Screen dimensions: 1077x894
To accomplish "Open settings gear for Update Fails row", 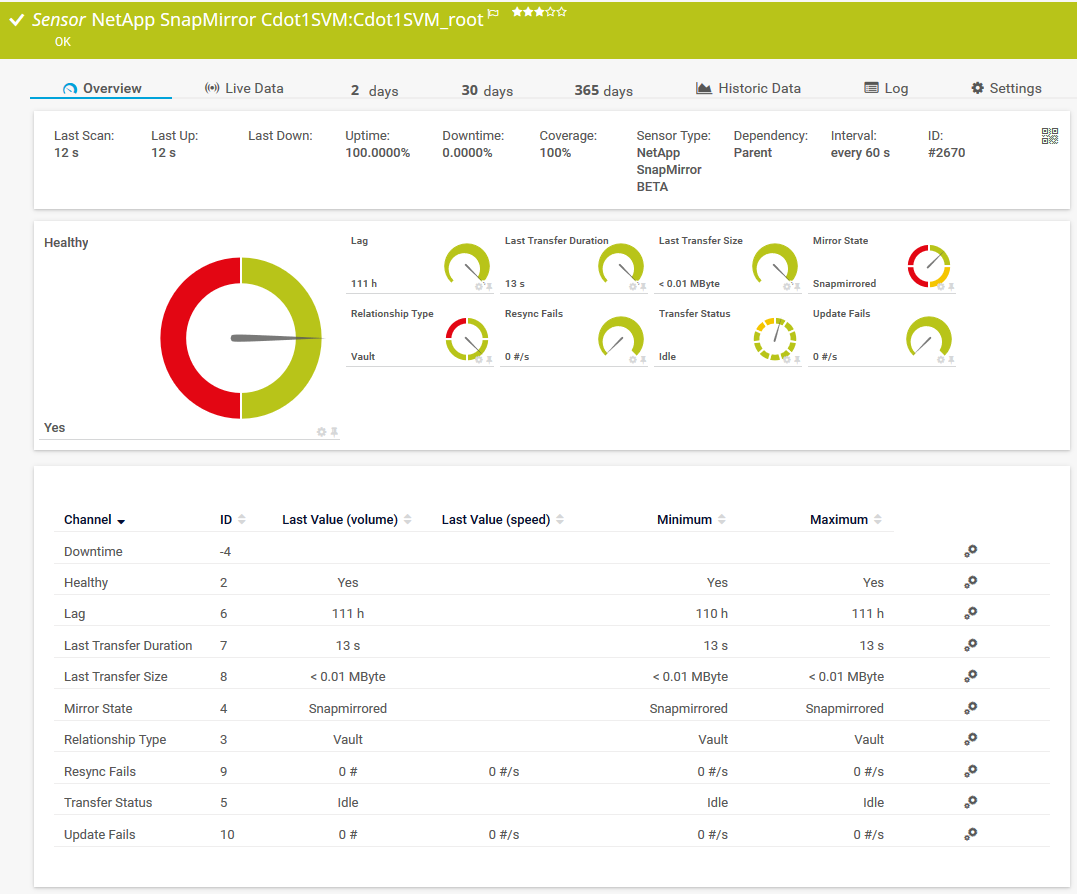I will [970, 834].
